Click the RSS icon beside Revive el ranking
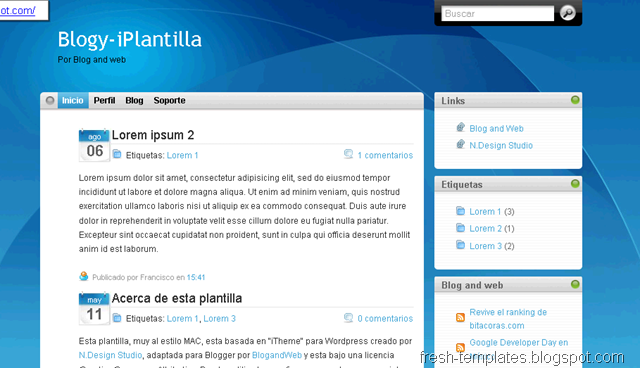 [460, 317]
